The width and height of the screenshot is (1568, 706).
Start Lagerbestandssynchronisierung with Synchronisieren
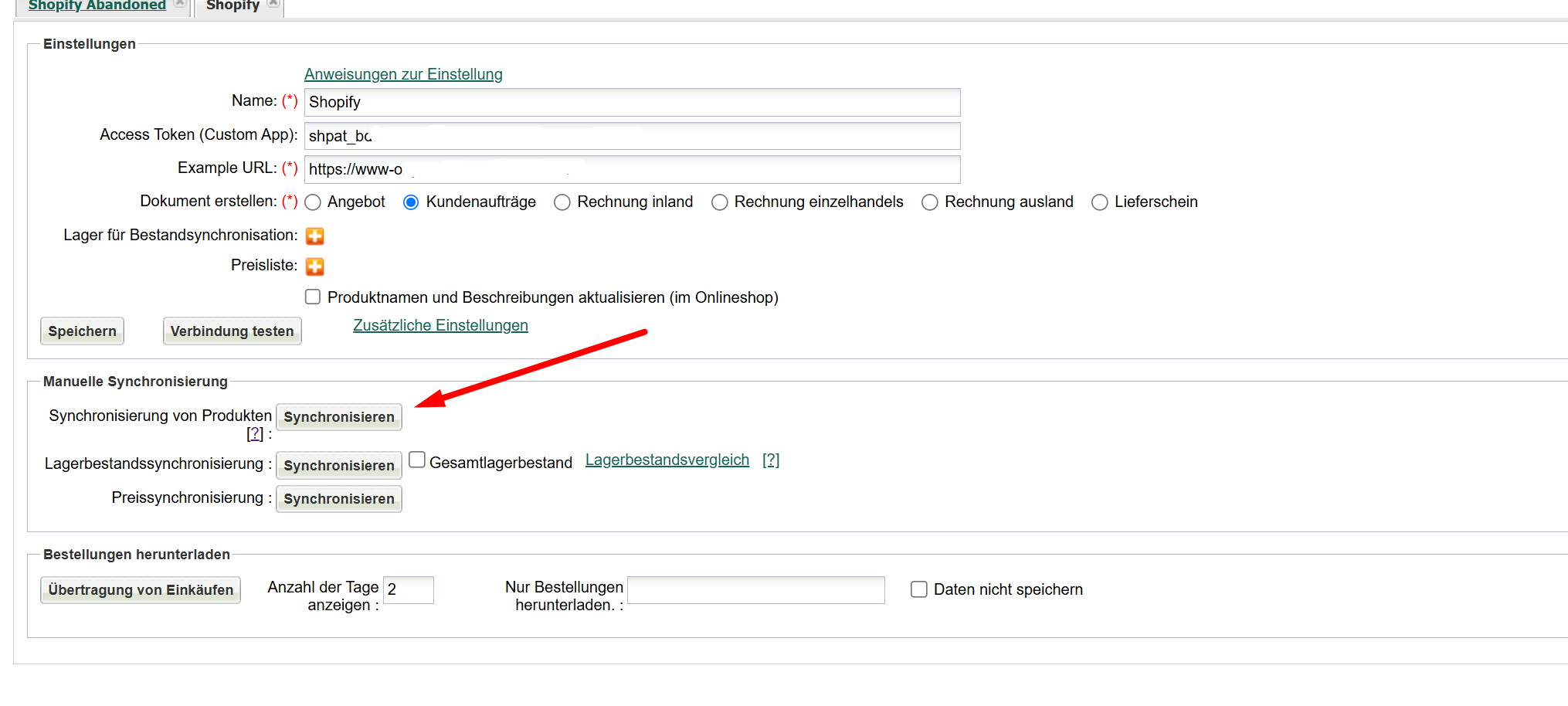pyautogui.click(x=339, y=466)
